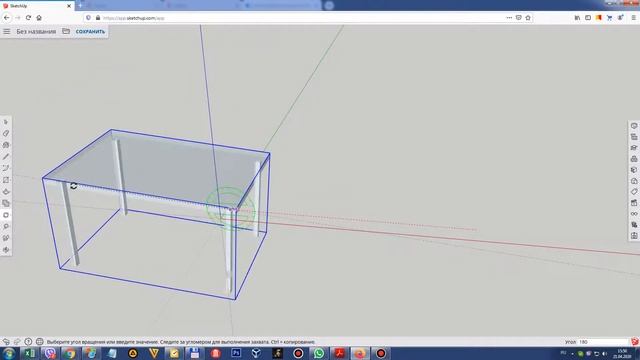This screenshot has width=640, height=360.
Task: Open the Materials panel cube icon
Action: pyautogui.click(x=634, y=170)
